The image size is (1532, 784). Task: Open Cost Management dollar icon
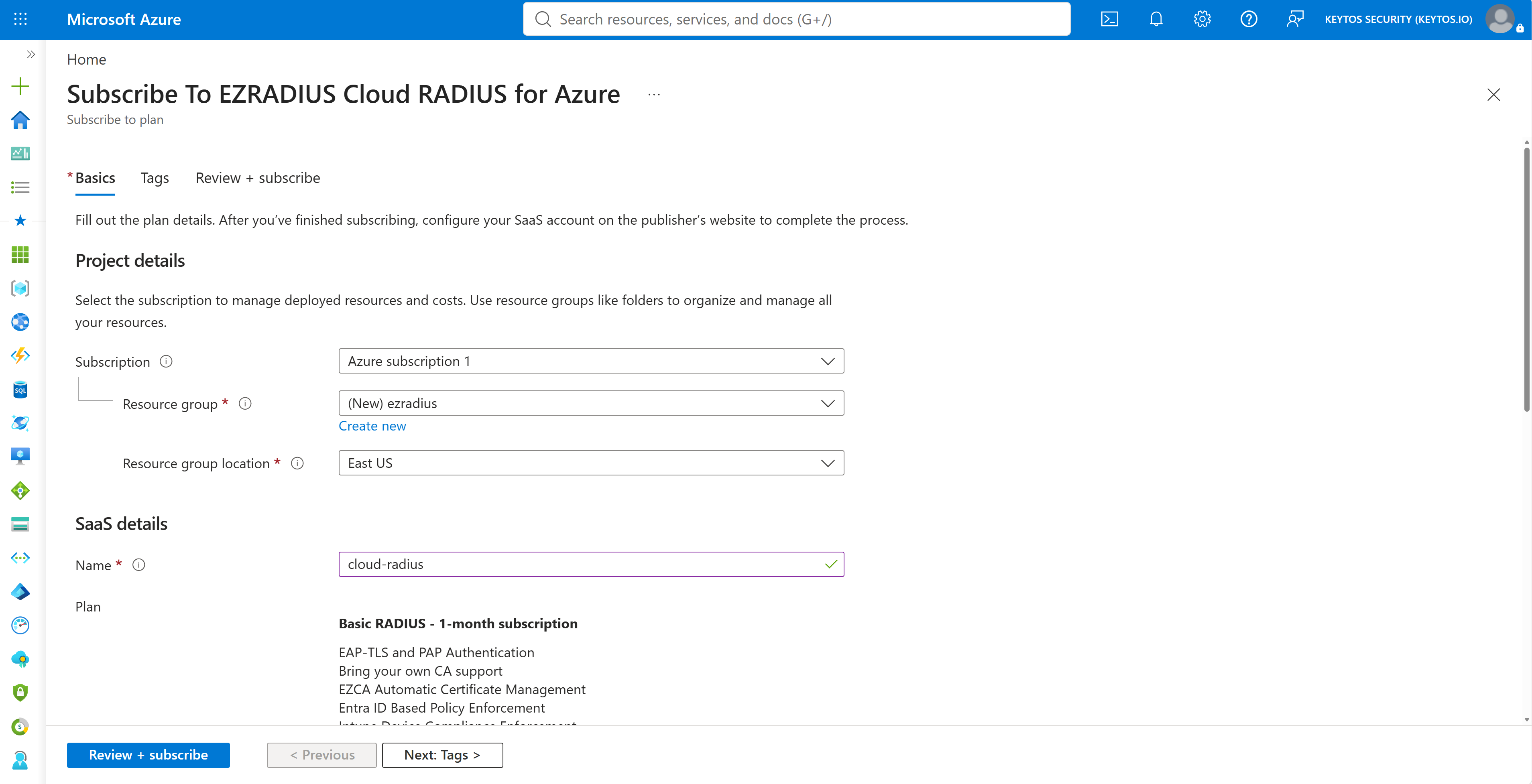click(x=20, y=726)
